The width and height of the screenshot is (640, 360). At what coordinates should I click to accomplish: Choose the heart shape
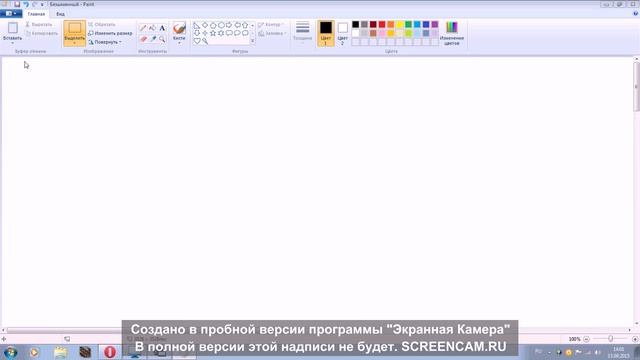197,41
